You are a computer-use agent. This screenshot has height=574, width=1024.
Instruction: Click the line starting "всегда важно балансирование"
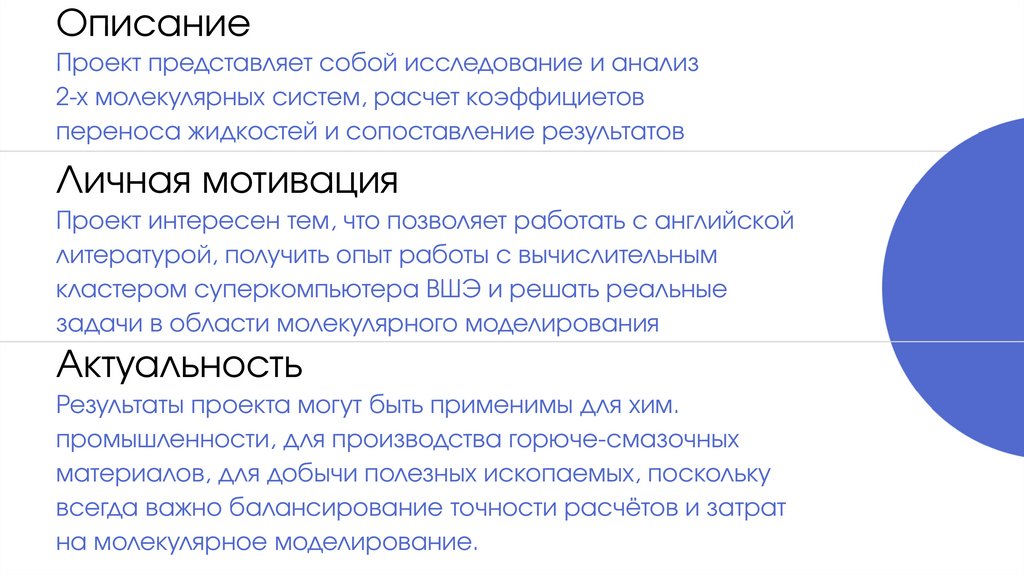point(421,507)
